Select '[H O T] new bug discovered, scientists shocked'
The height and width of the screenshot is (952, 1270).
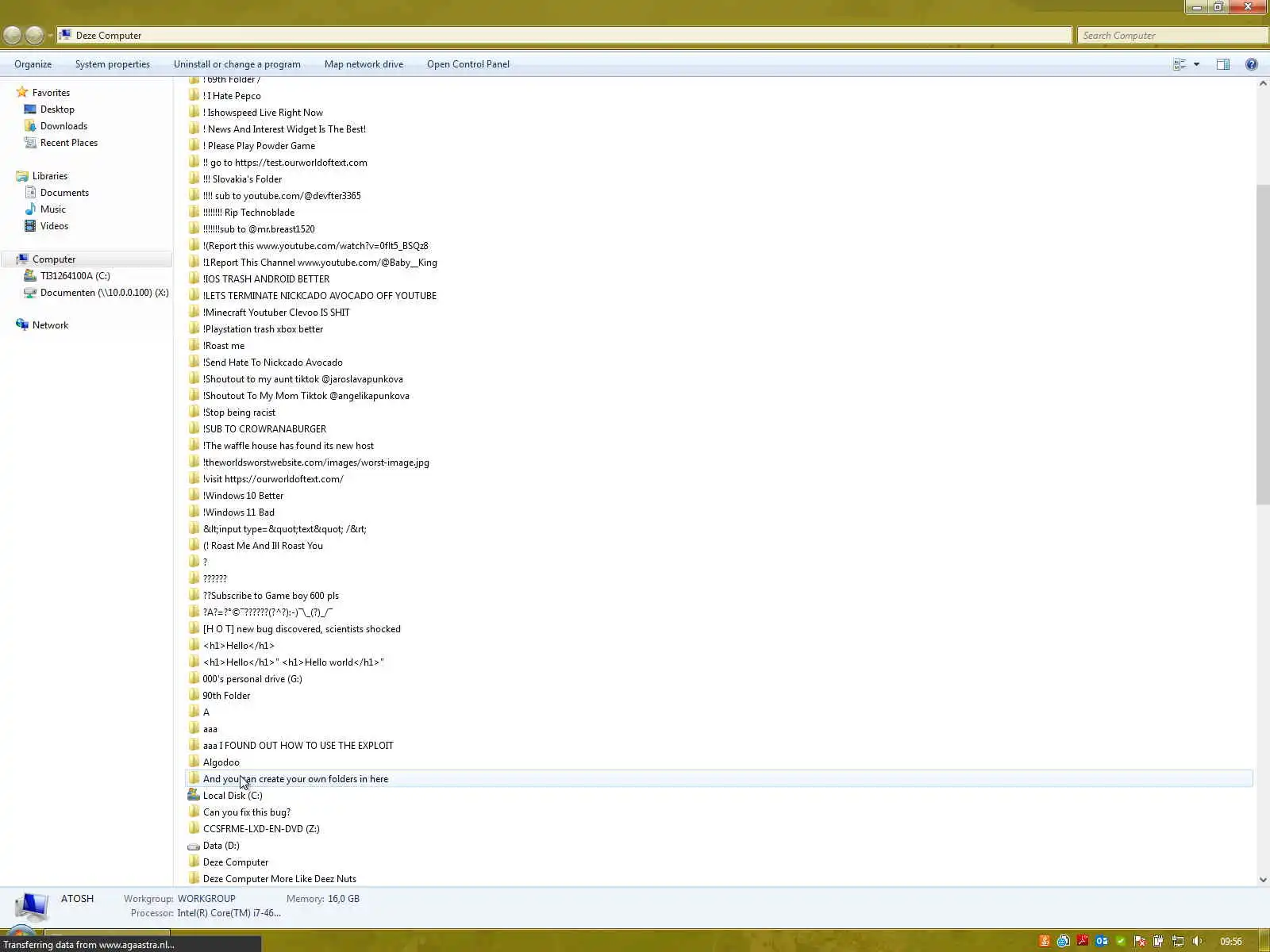pyautogui.click(x=302, y=629)
